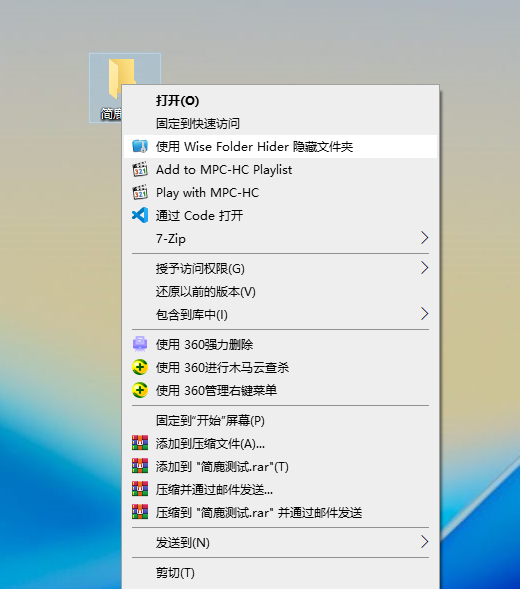Select 固定到快速访问 menu entry
520x589 pixels.
(281, 124)
